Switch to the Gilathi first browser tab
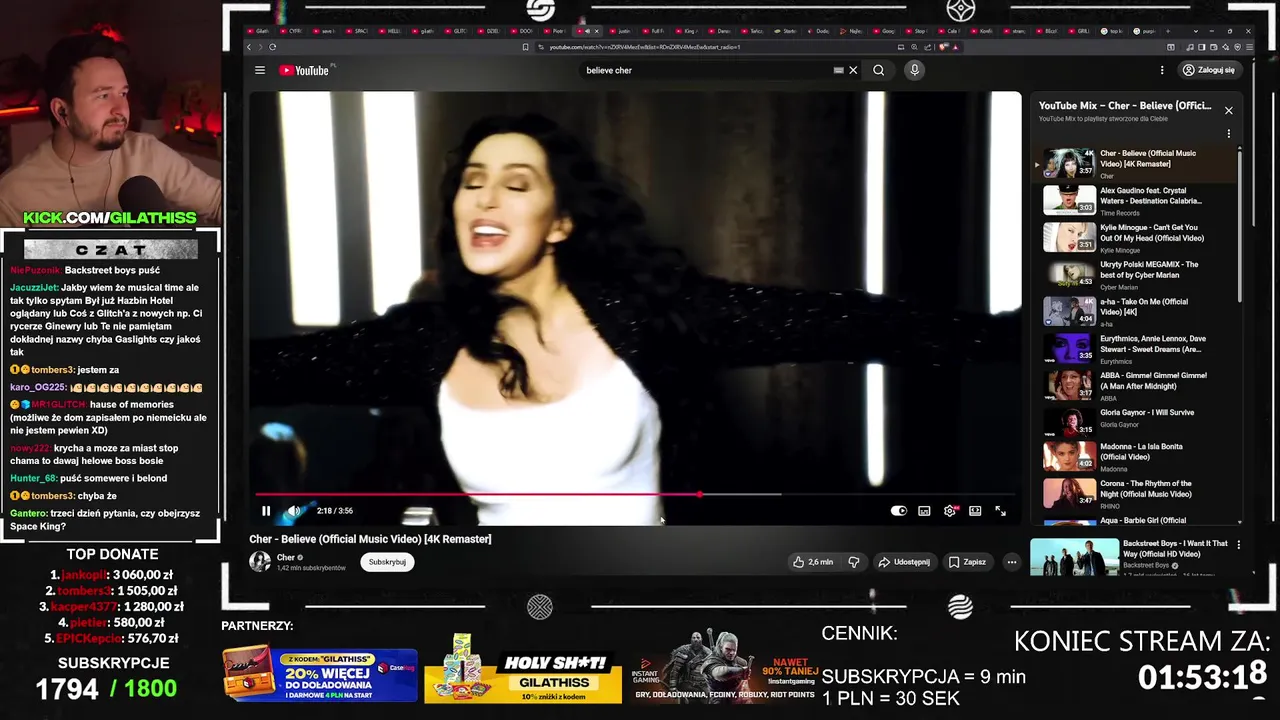 pos(260,31)
